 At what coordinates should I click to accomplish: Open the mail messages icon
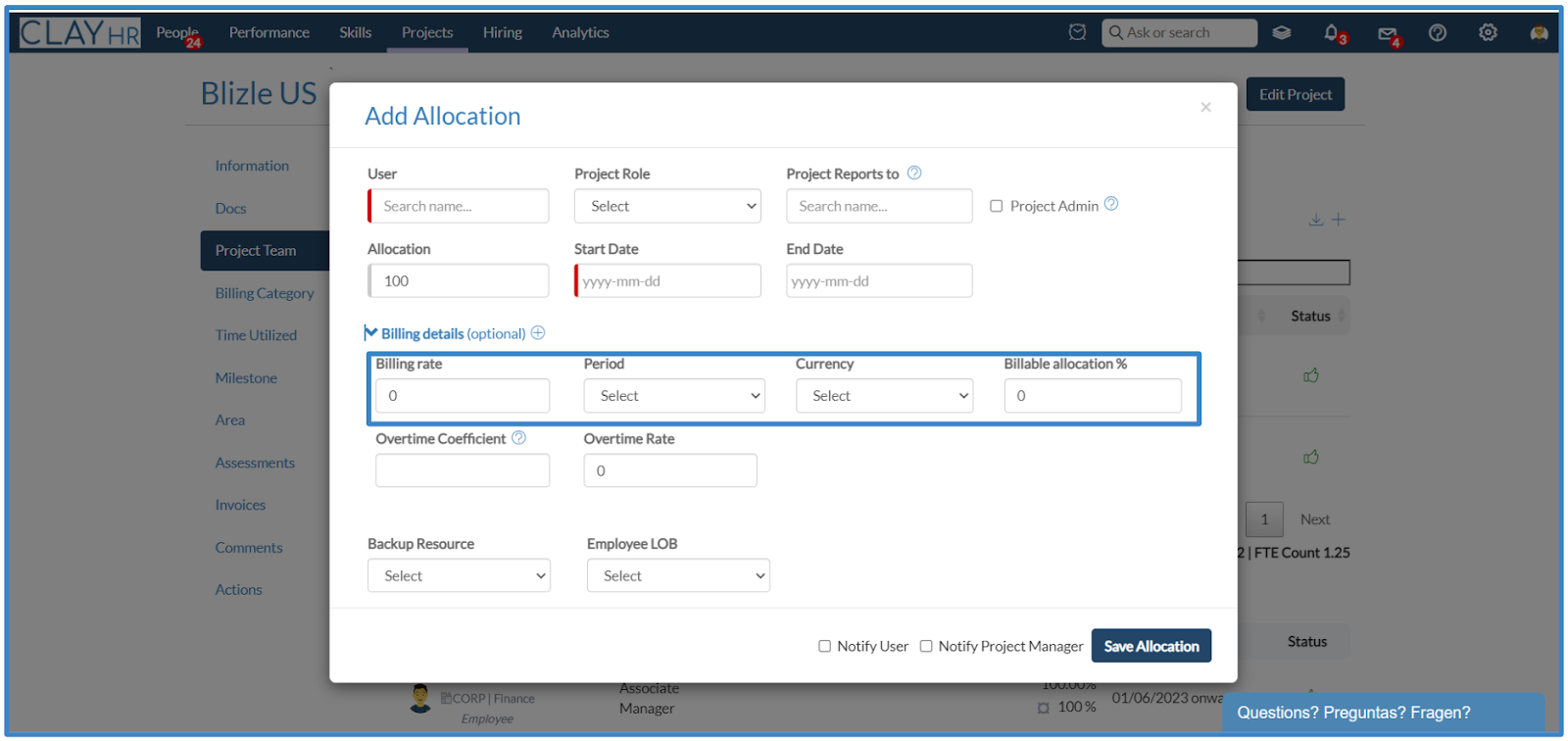1388,33
